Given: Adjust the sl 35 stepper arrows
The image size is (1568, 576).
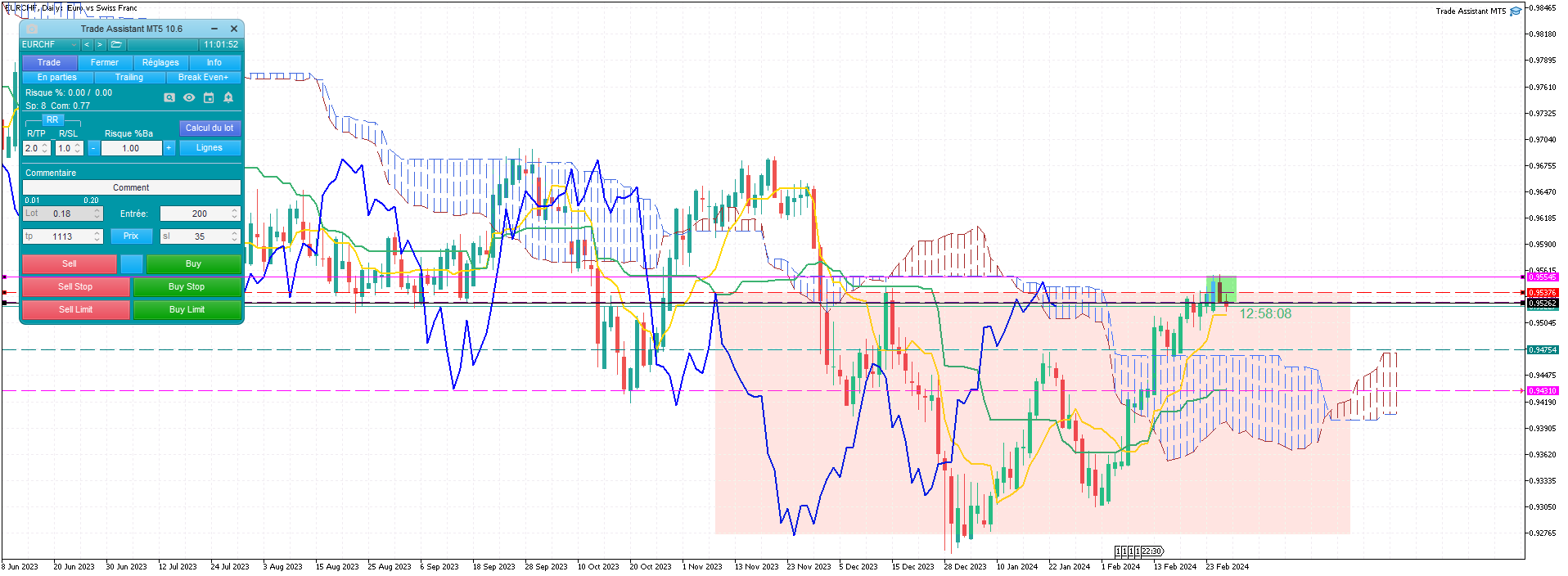Looking at the screenshot, I should tap(235, 236).
